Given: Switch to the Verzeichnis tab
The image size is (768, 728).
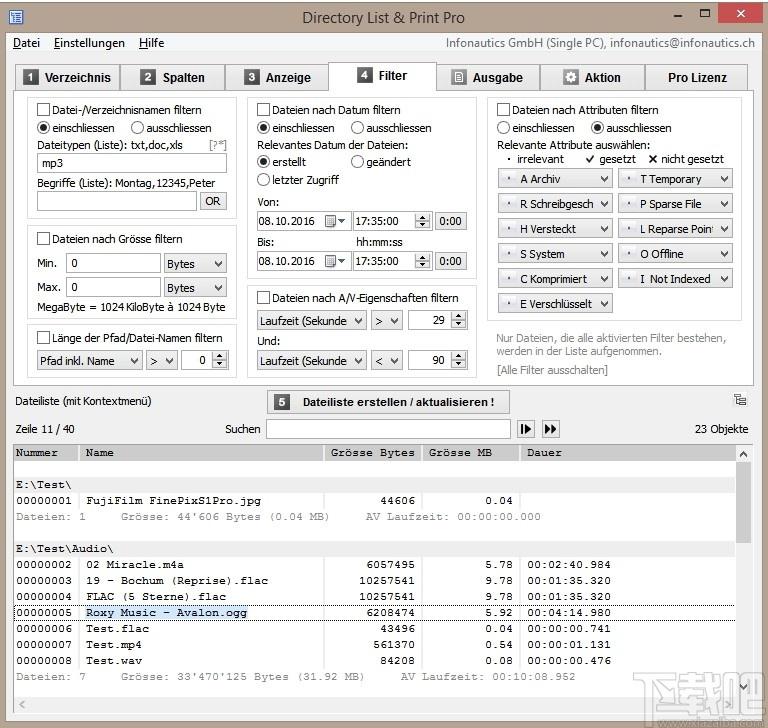Looking at the screenshot, I should click(68, 77).
